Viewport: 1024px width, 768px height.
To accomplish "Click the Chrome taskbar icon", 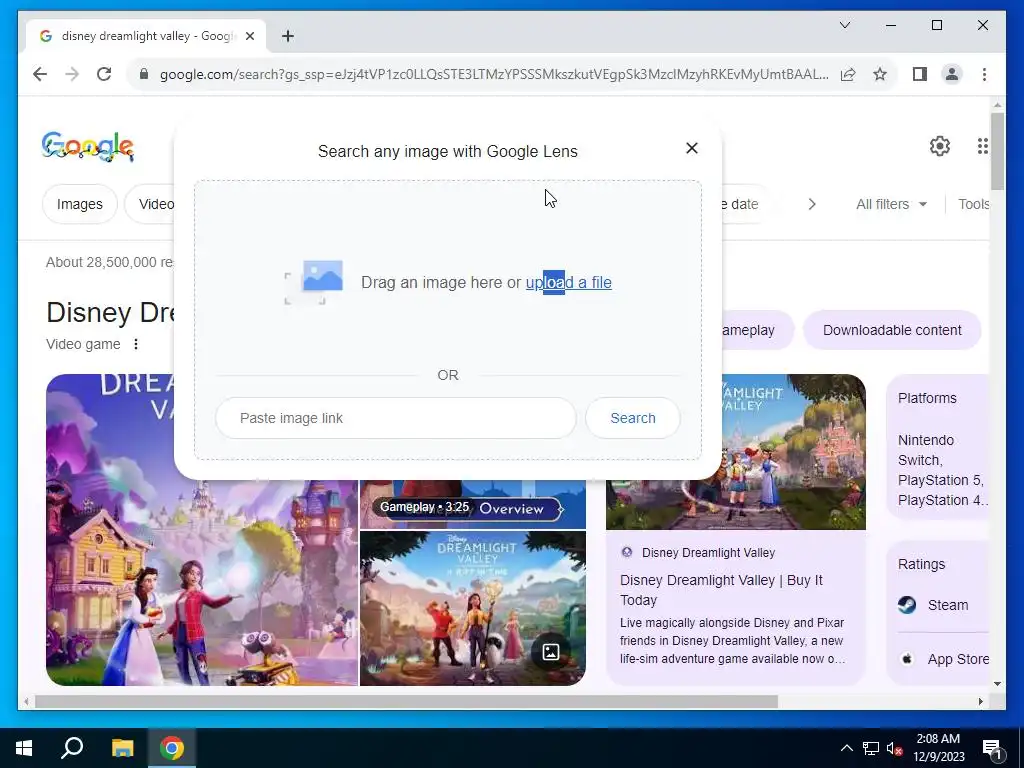I will pos(172,748).
